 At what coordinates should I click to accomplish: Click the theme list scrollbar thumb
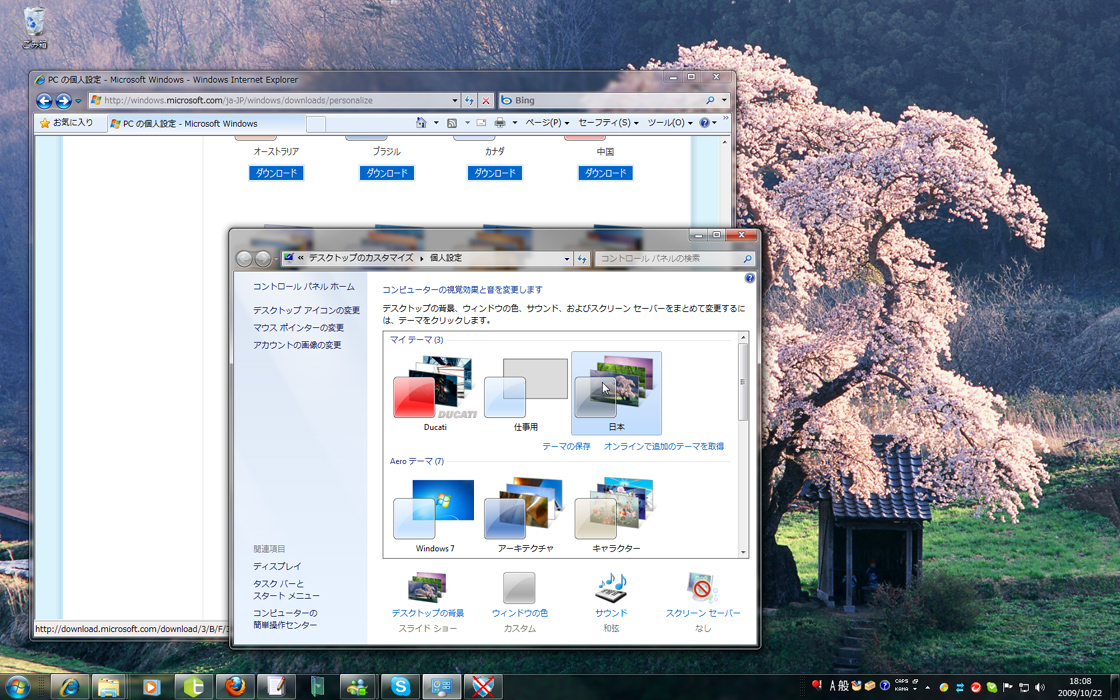743,381
